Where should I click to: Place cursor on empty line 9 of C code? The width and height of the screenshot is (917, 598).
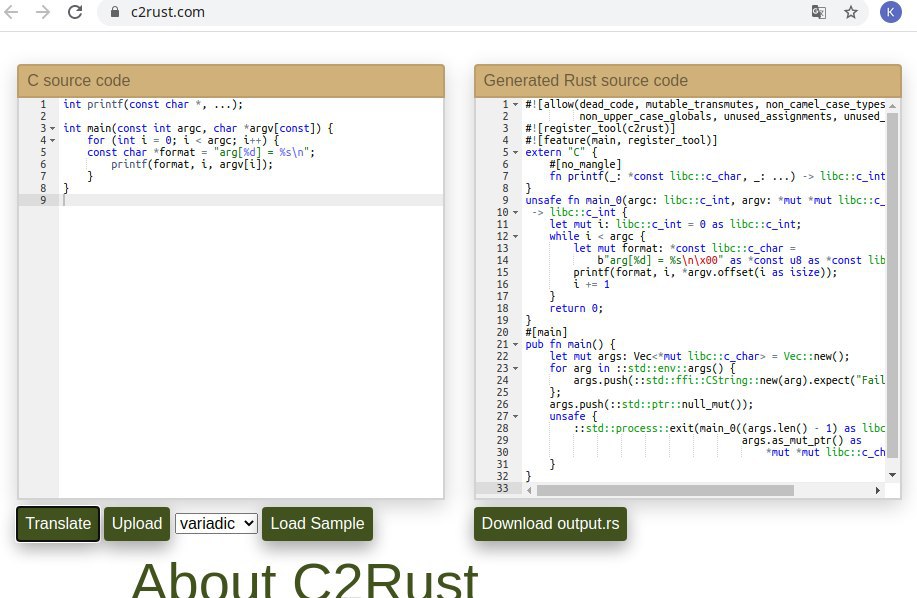click(x=250, y=200)
